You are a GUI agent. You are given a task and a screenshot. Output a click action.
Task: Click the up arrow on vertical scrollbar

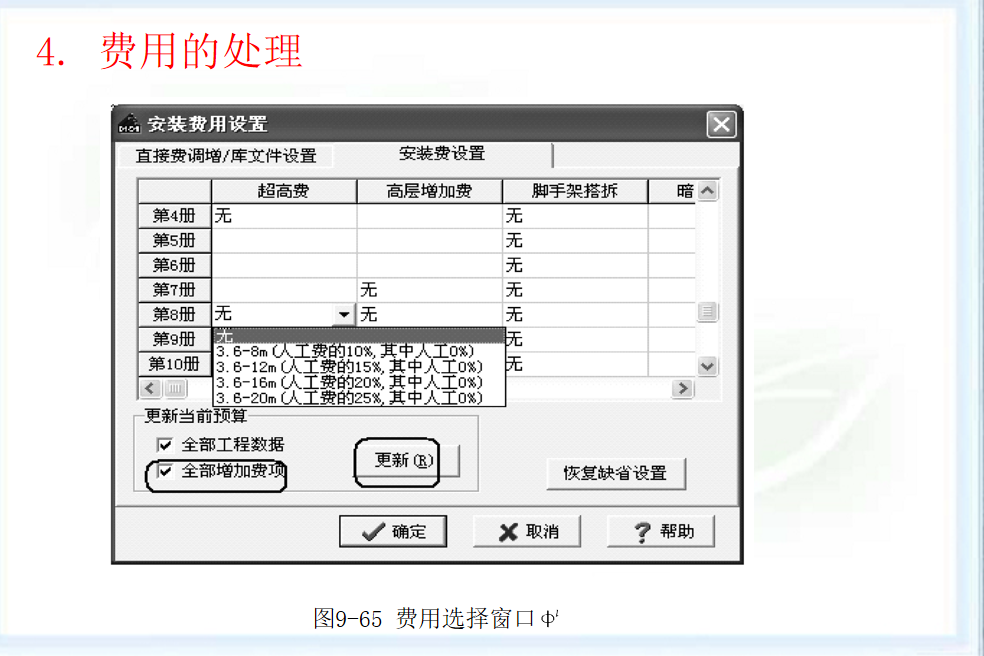point(706,190)
